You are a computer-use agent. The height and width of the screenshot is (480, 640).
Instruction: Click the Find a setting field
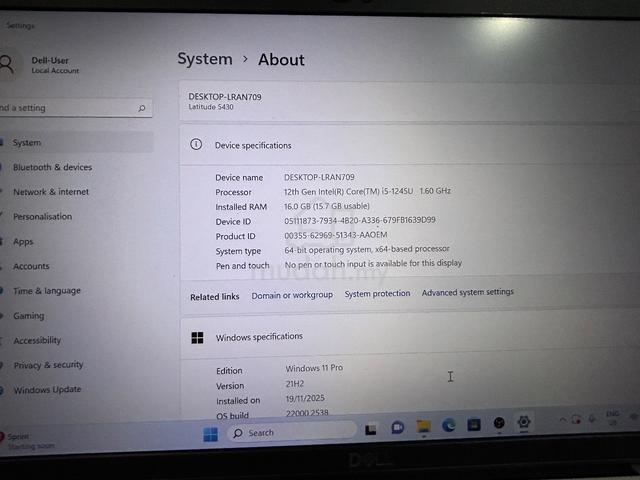[x=76, y=108]
